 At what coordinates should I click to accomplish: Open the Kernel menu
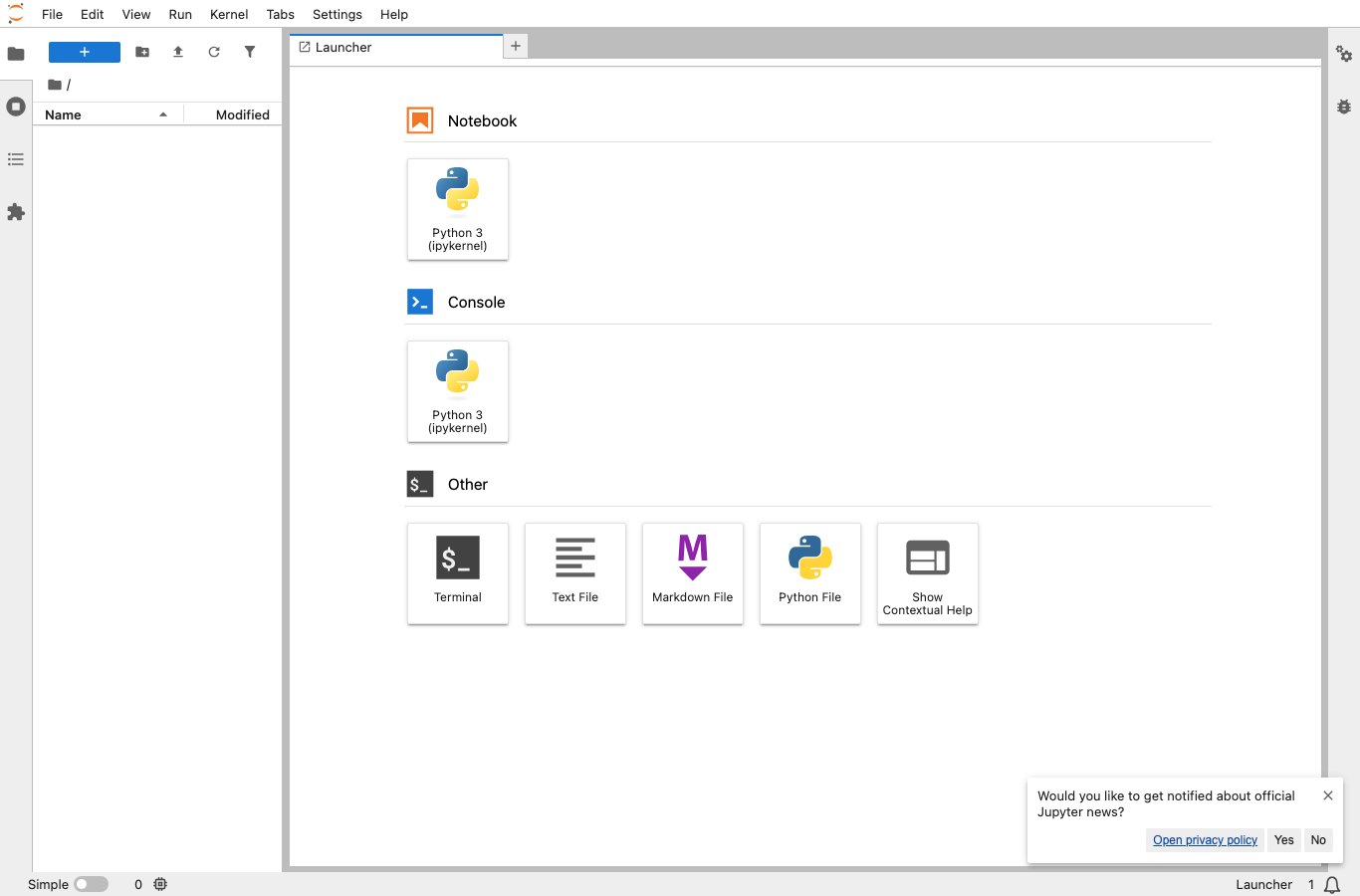(x=229, y=14)
